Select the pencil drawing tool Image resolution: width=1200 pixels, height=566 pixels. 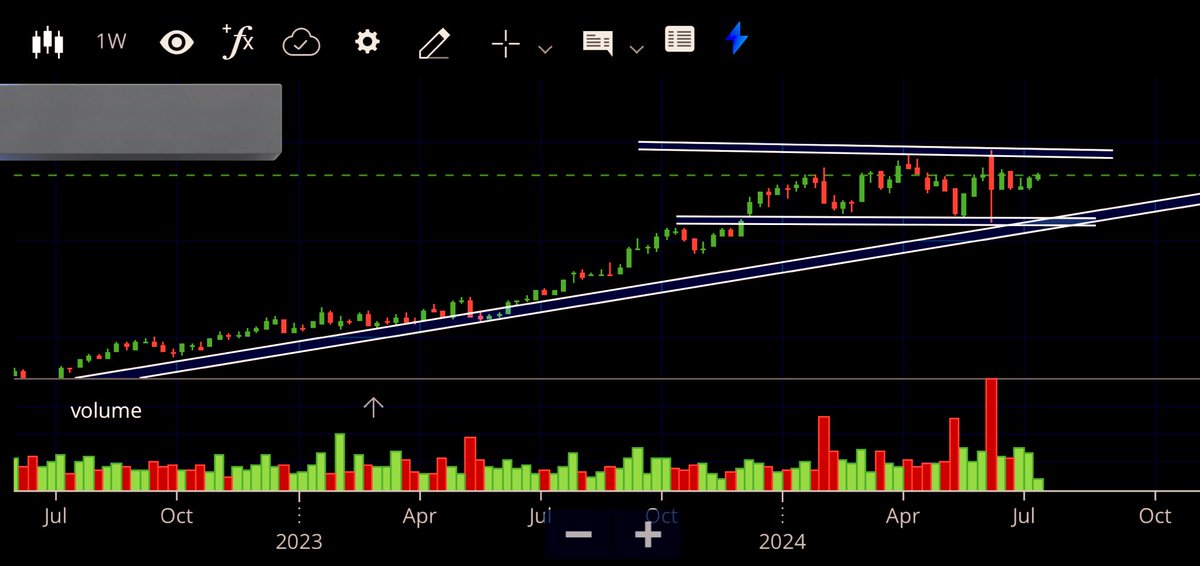point(433,42)
